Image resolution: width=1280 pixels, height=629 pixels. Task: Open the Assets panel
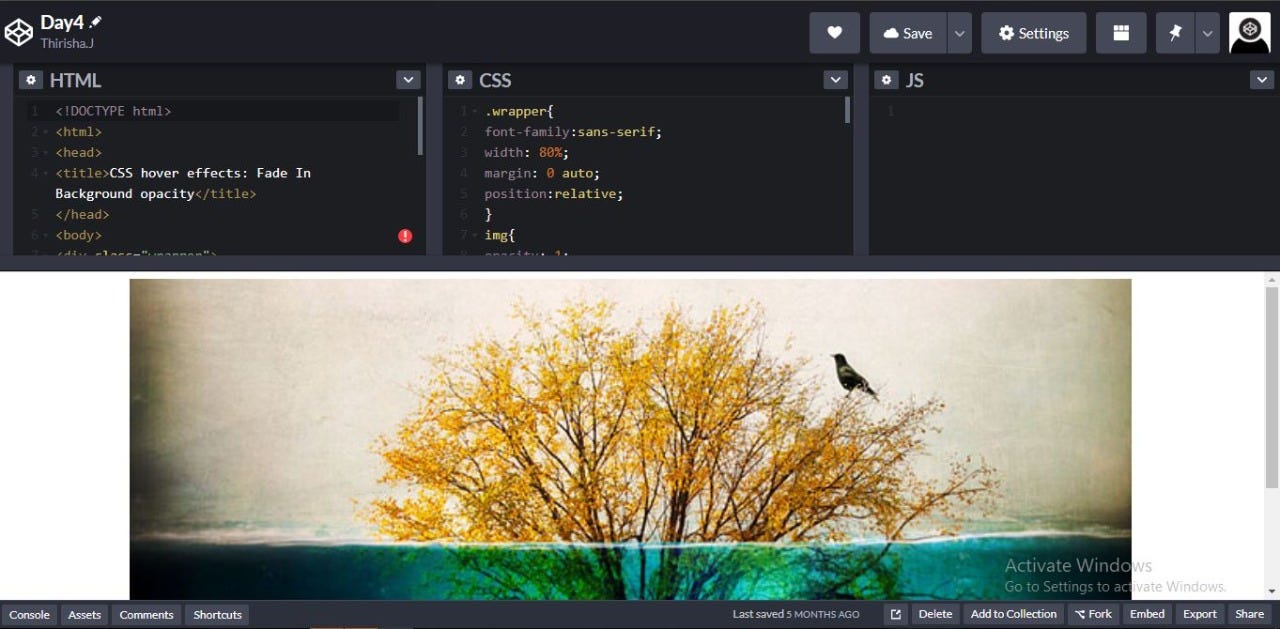85,615
